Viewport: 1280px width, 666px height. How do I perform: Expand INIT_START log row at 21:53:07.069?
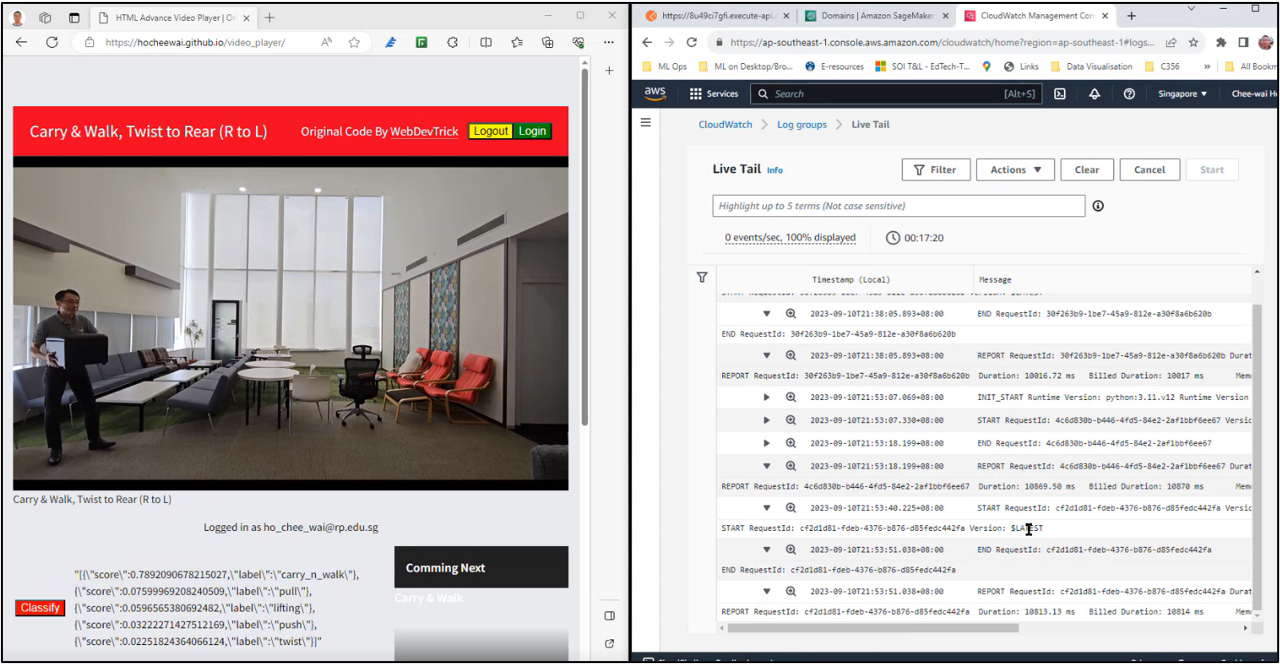coord(767,397)
